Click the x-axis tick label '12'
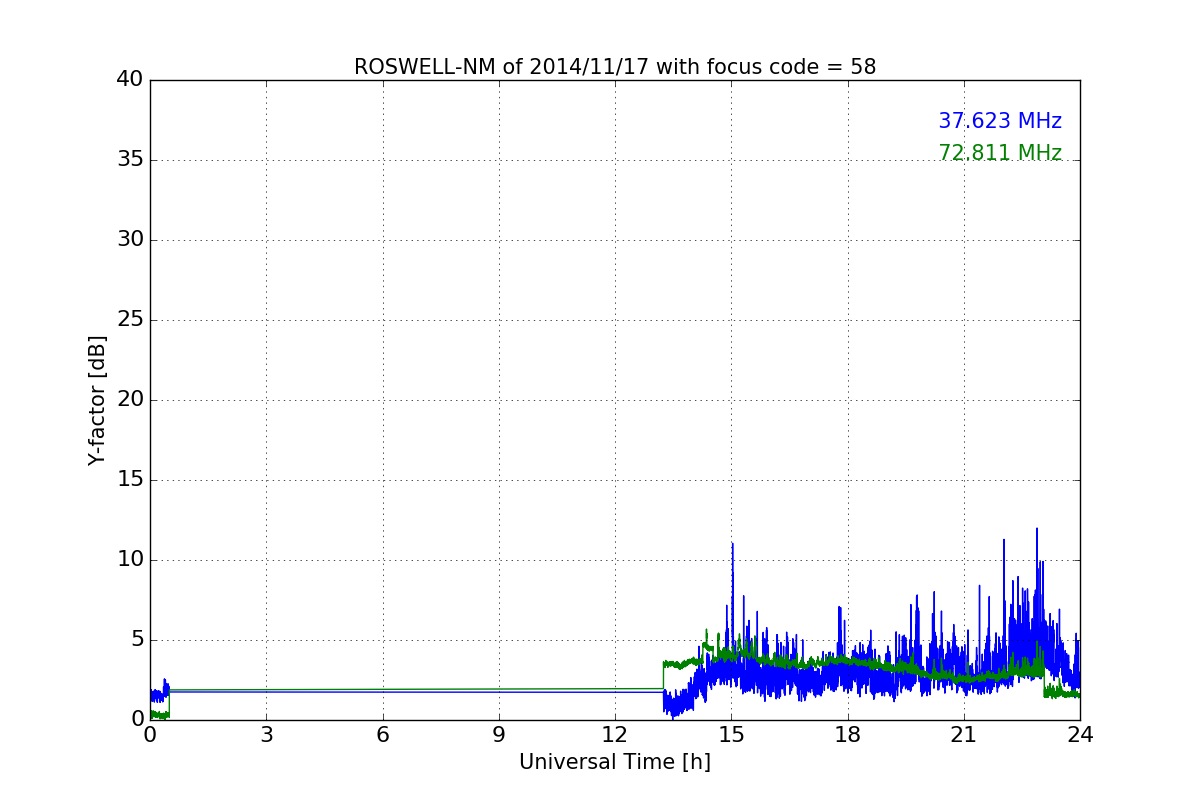The width and height of the screenshot is (1200, 800). 615,735
